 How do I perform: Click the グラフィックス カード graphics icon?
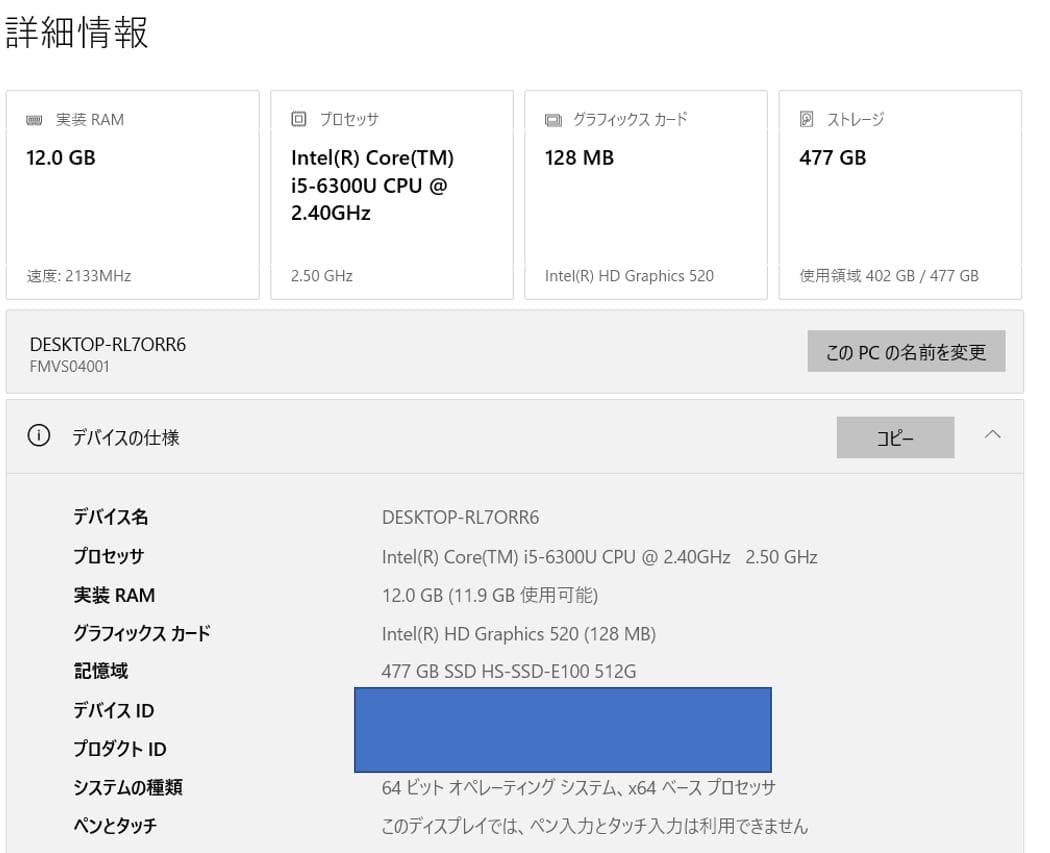[x=553, y=119]
